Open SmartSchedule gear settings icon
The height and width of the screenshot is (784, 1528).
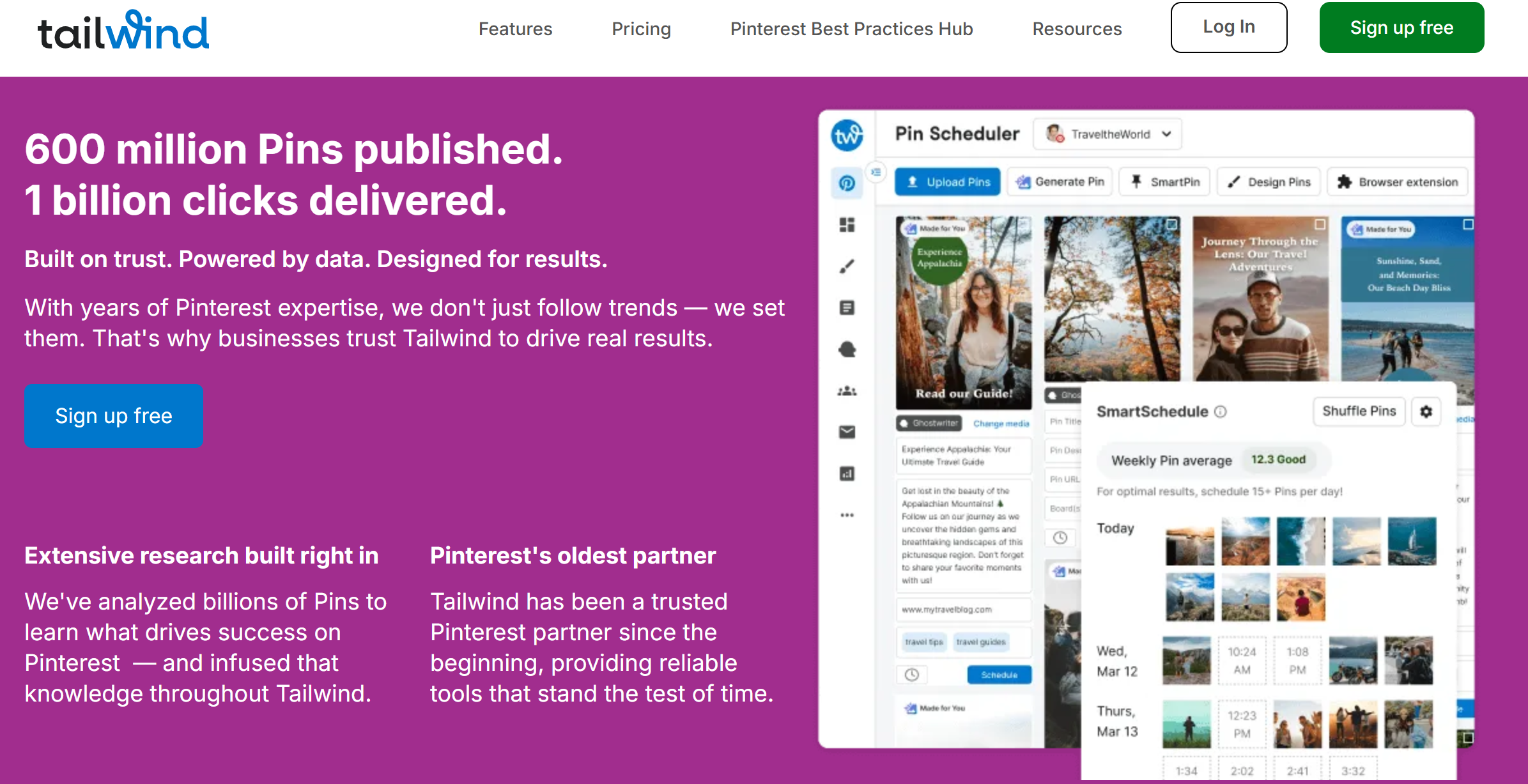[x=1426, y=411]
